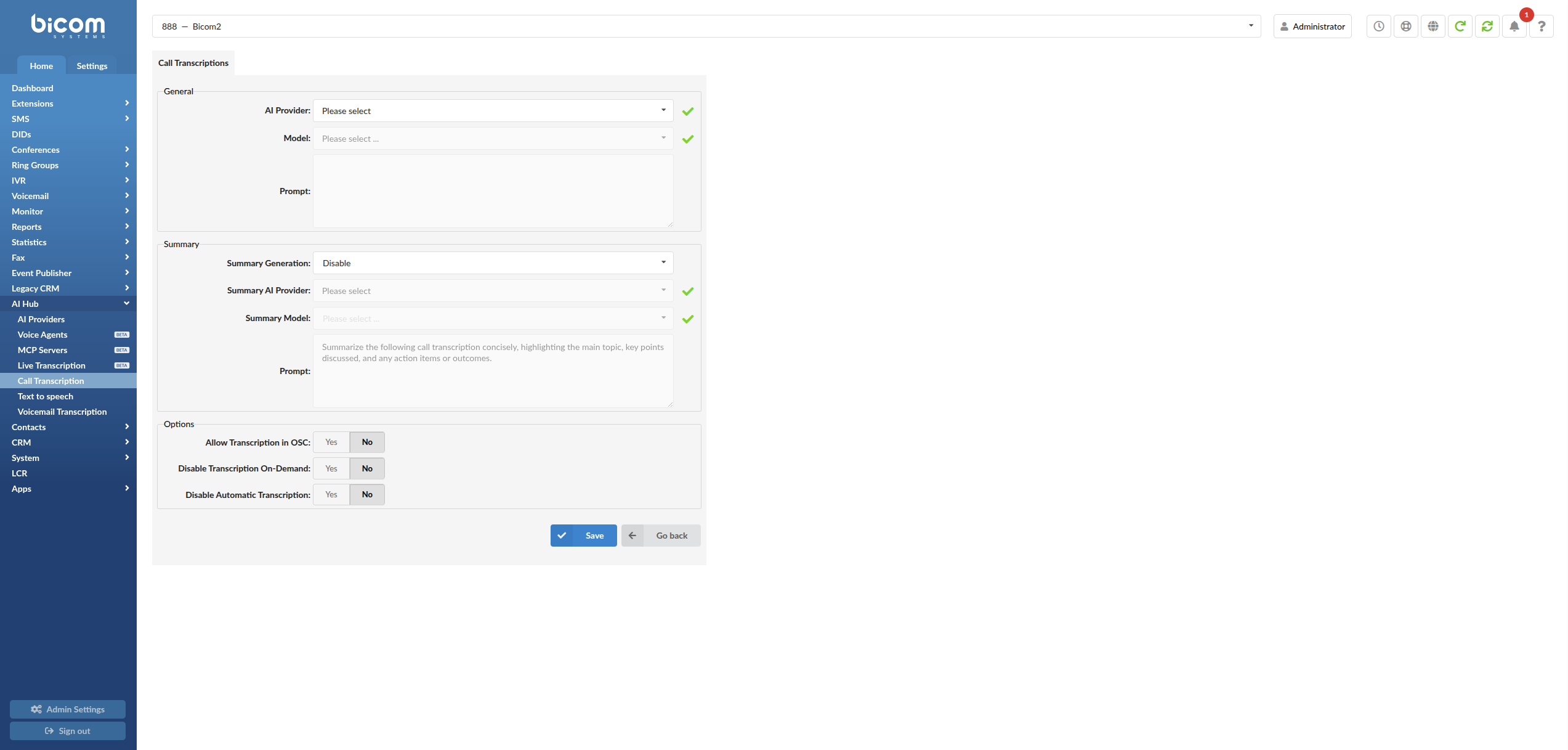Click the green checkmark beside Model field

tap(688, 139)
